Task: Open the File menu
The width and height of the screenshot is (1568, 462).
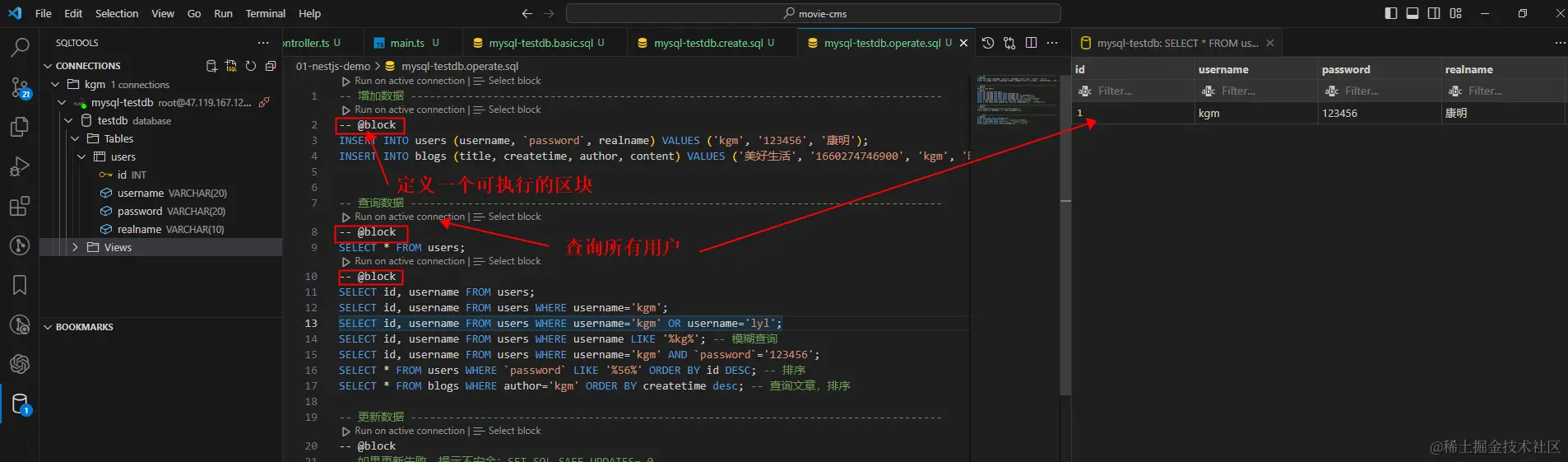Action: pos(44,13)
